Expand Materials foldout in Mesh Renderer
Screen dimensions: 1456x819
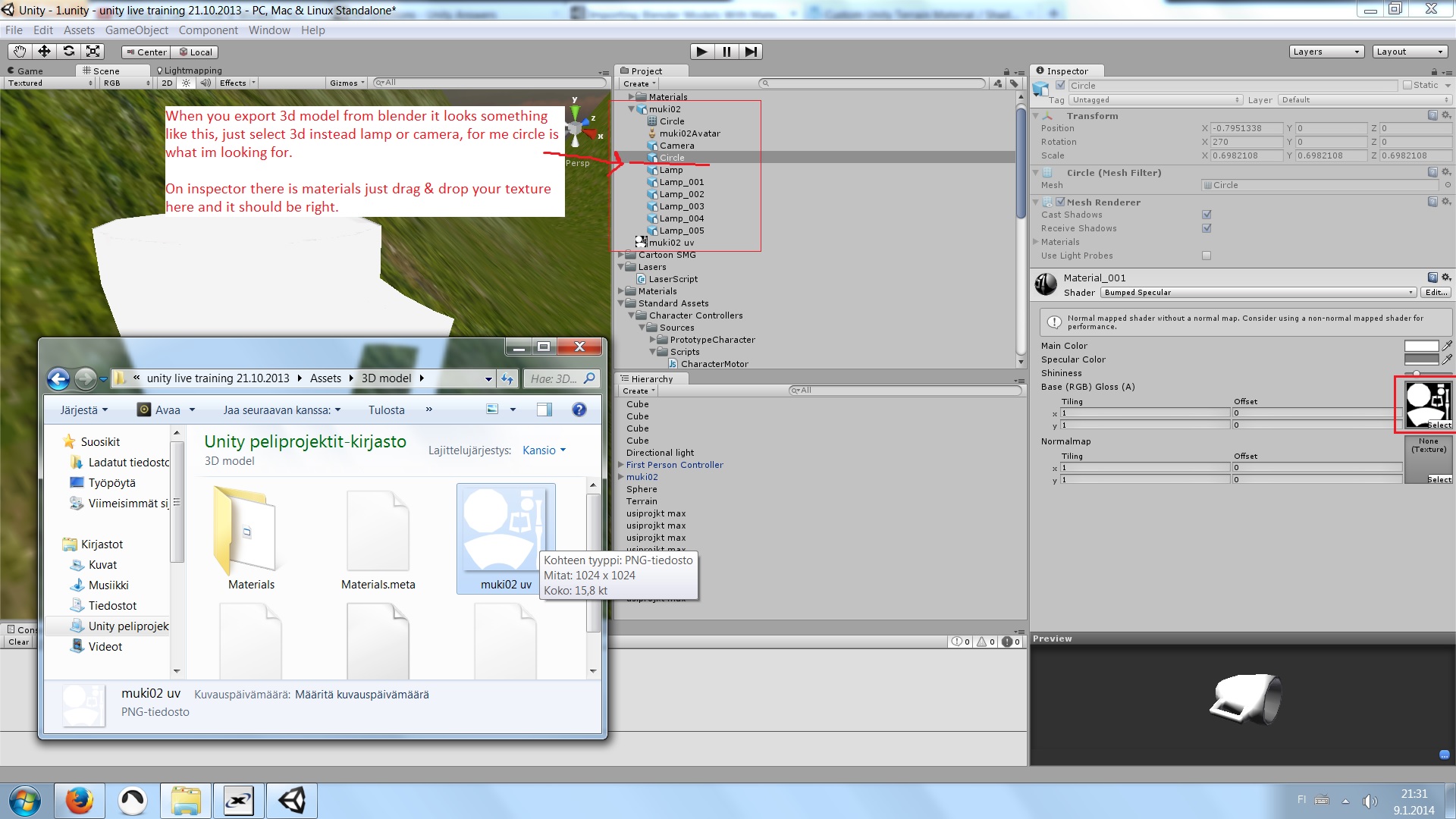[1036, 242]
